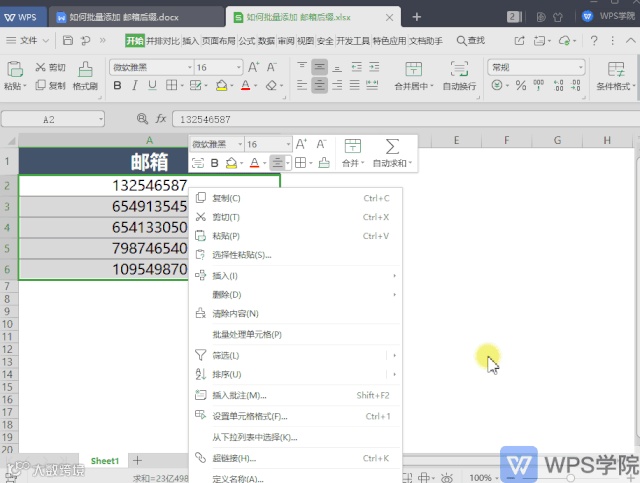The image size is (640, 483).
Task: Select the Format Painter brush
Action: tap(85, 69)
